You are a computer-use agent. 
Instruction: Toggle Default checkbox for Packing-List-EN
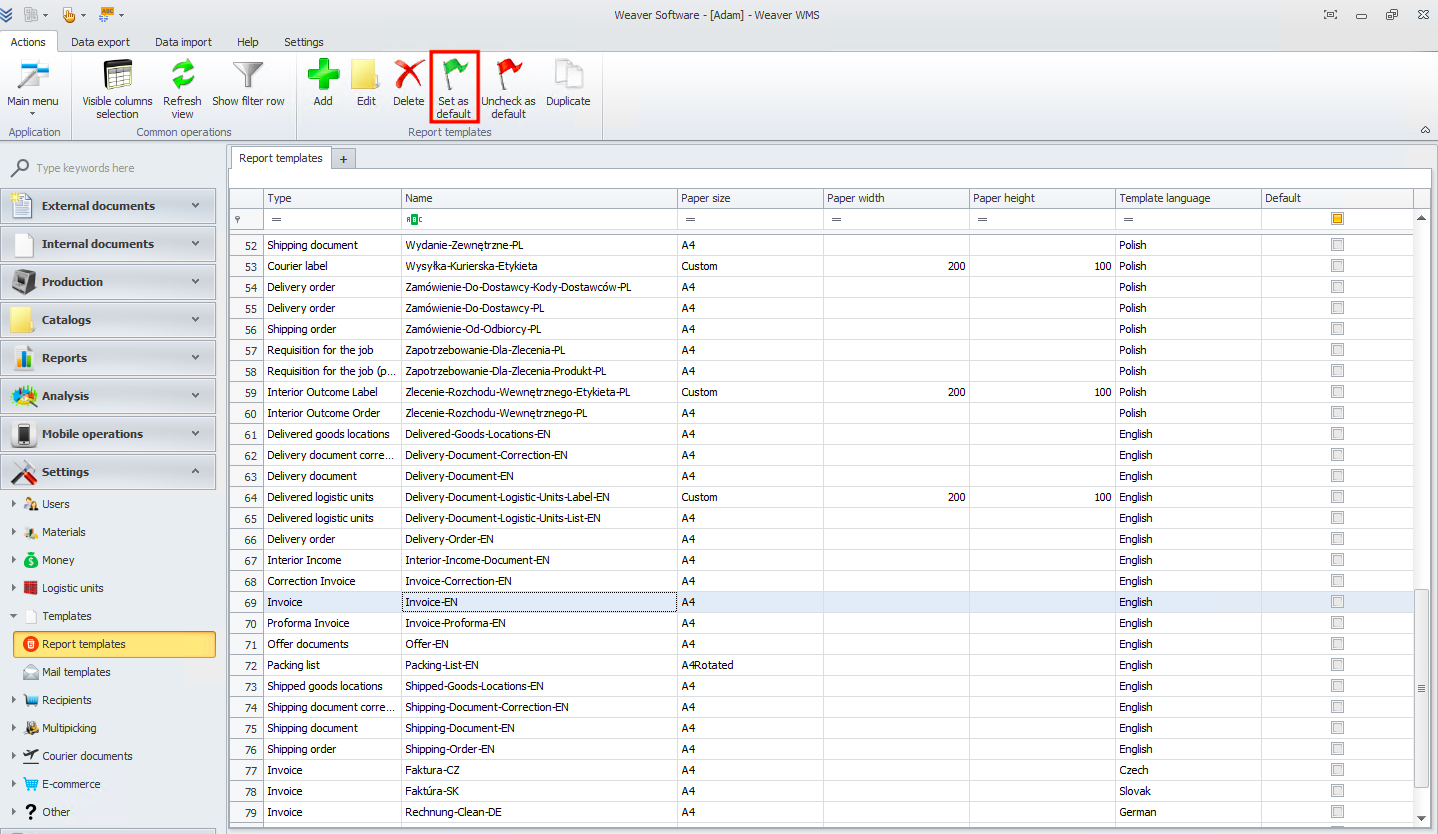pos(1337,665)
